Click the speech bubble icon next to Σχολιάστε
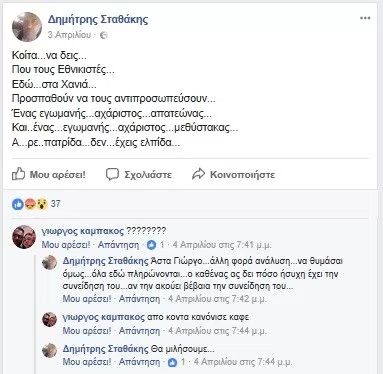The image size is (383, 374). coord(112,174)
